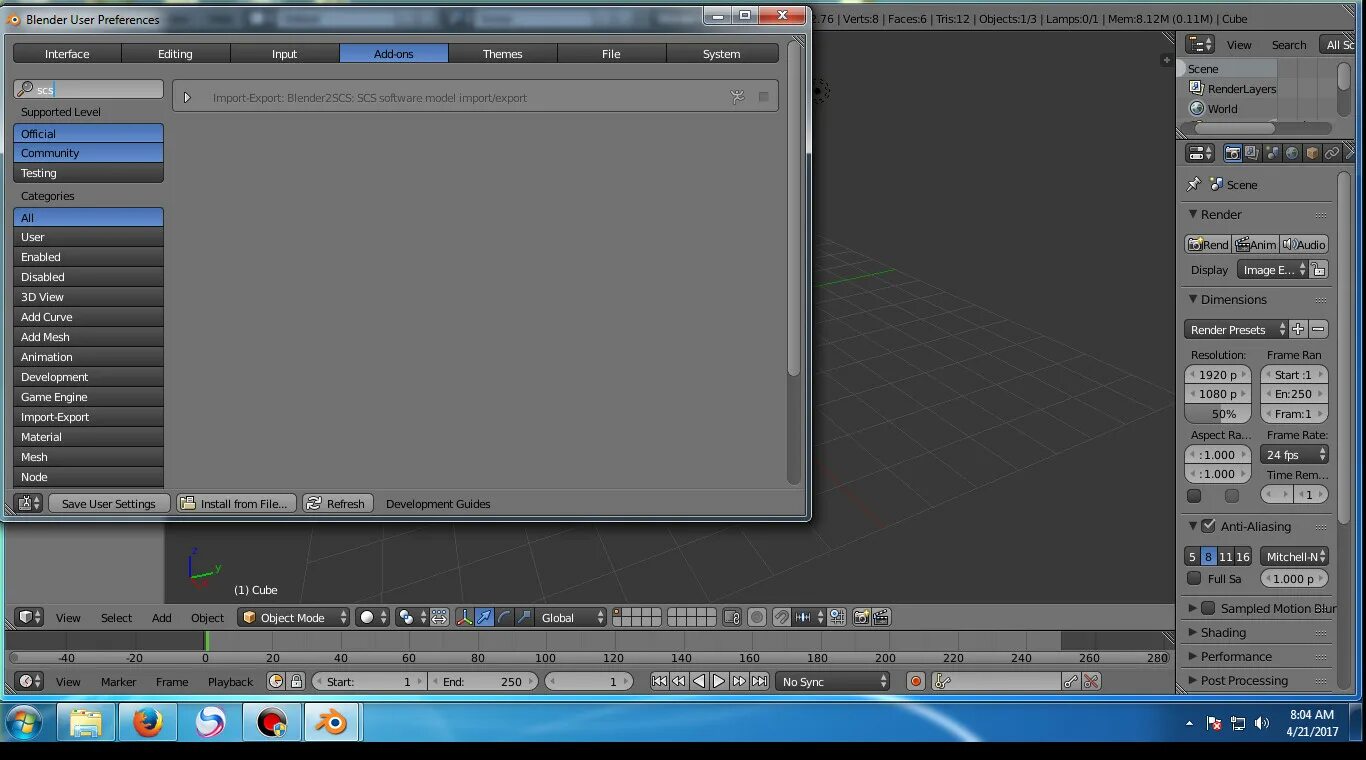The image size is (1366, 760).
Task: Toggle the timeline range lock icon
Action: click(x=296, y=682)
